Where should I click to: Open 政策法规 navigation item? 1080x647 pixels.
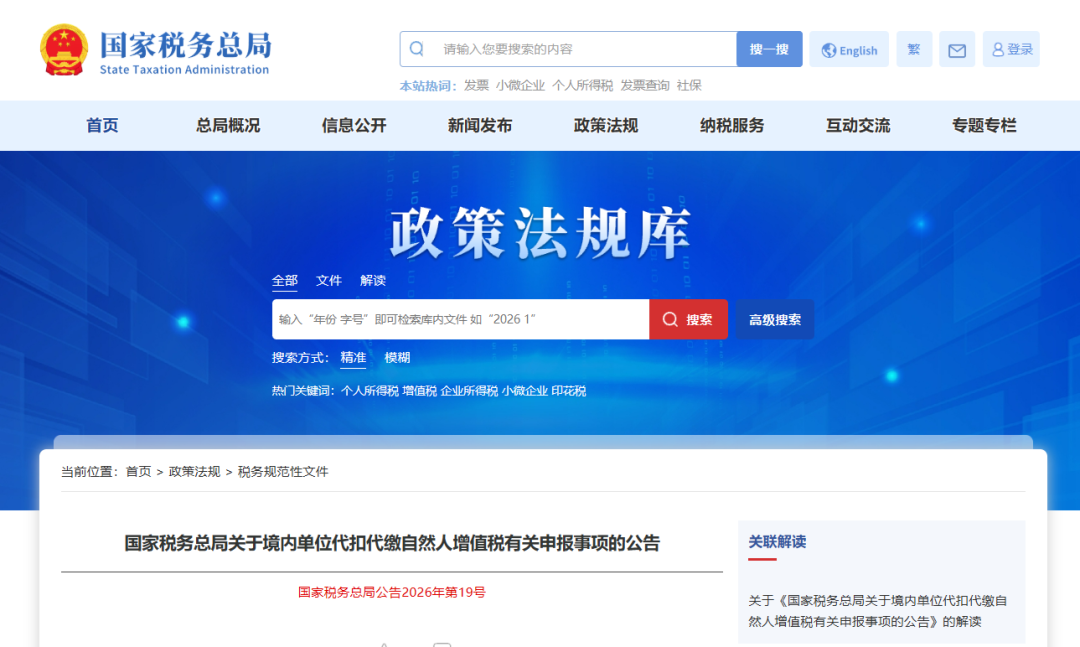(x=606, y=125)
